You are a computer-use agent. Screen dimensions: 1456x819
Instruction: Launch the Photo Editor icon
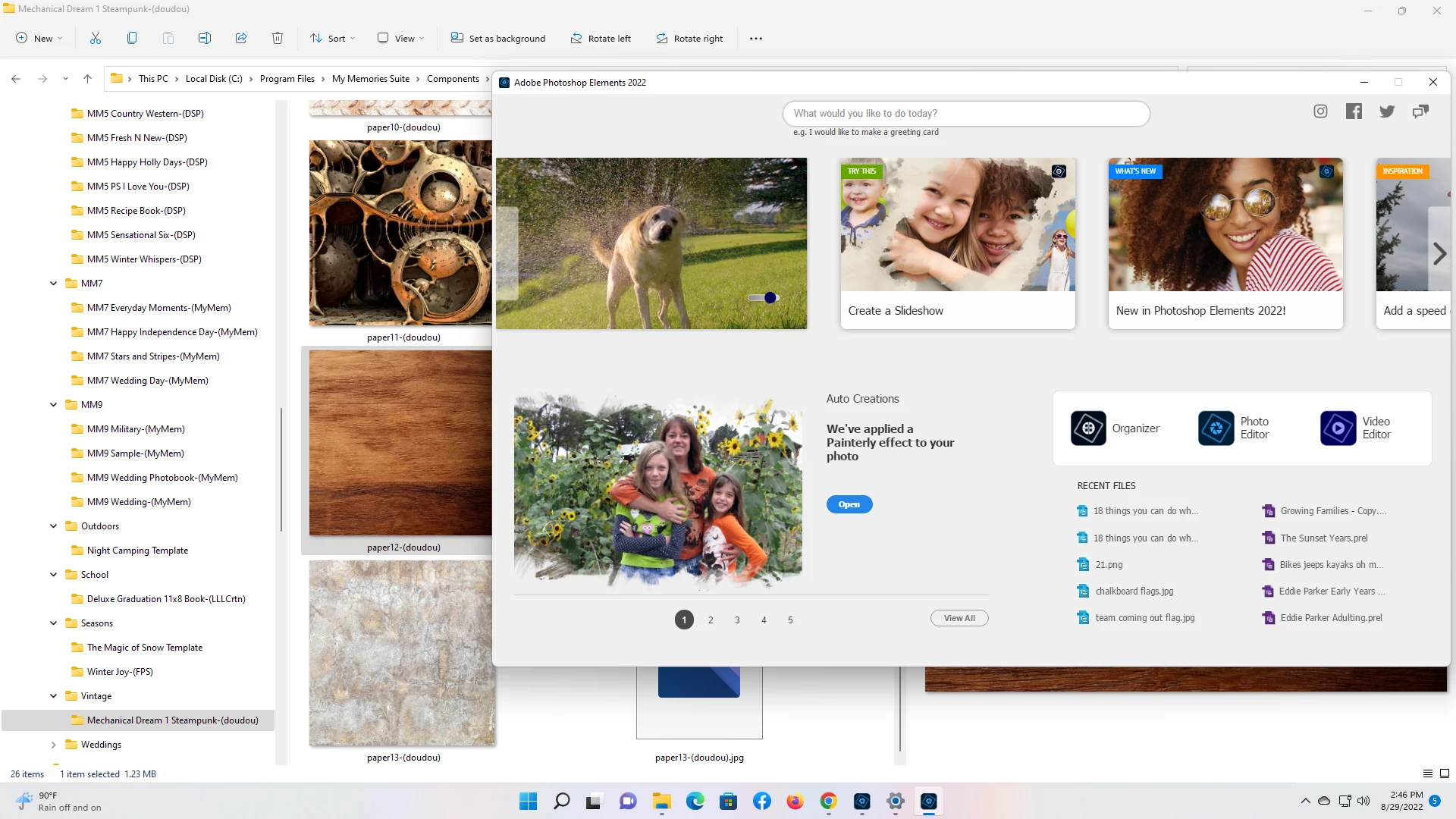click(1216, 428)
